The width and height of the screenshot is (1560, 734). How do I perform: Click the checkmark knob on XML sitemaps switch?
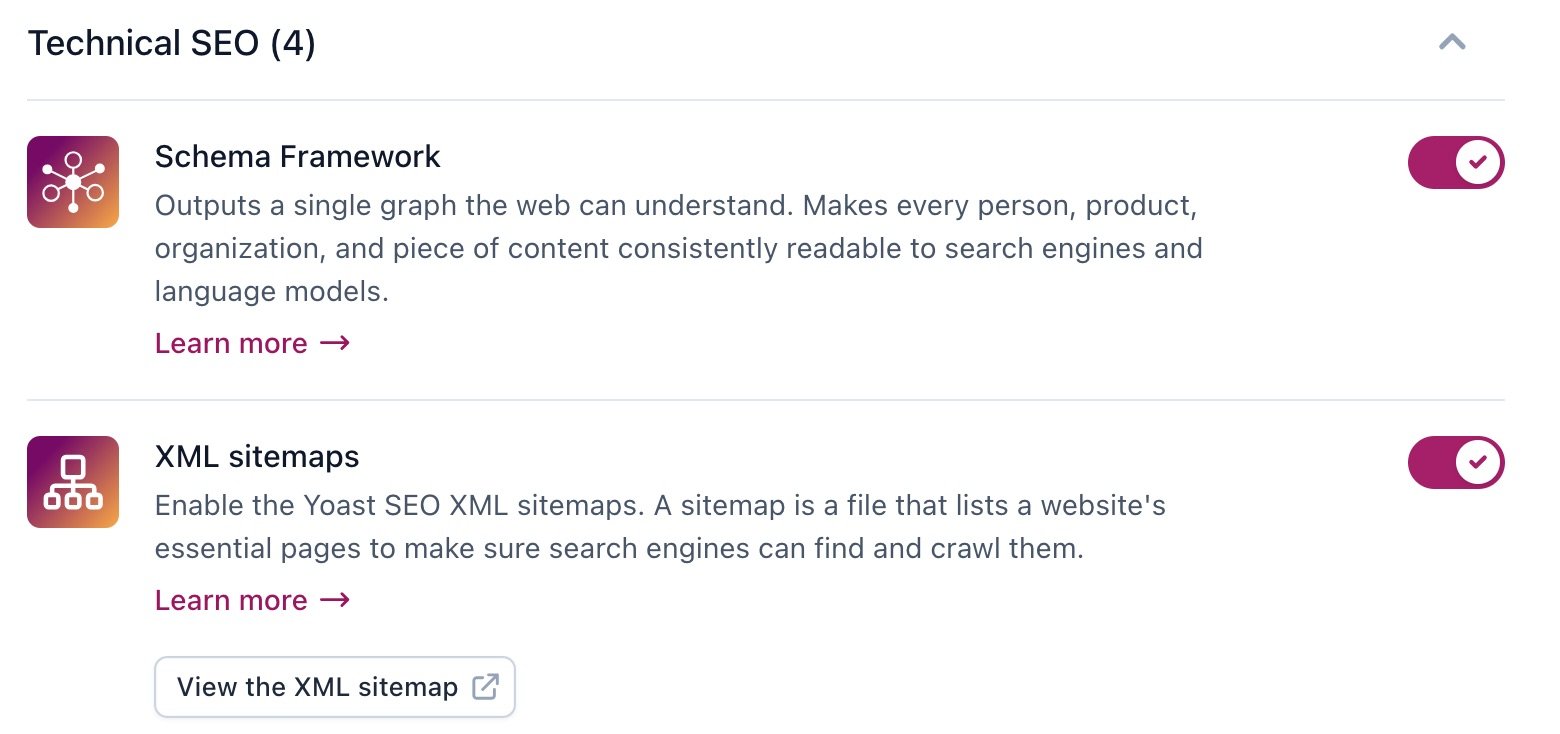pyautogui.click(x=1479, y=462)
